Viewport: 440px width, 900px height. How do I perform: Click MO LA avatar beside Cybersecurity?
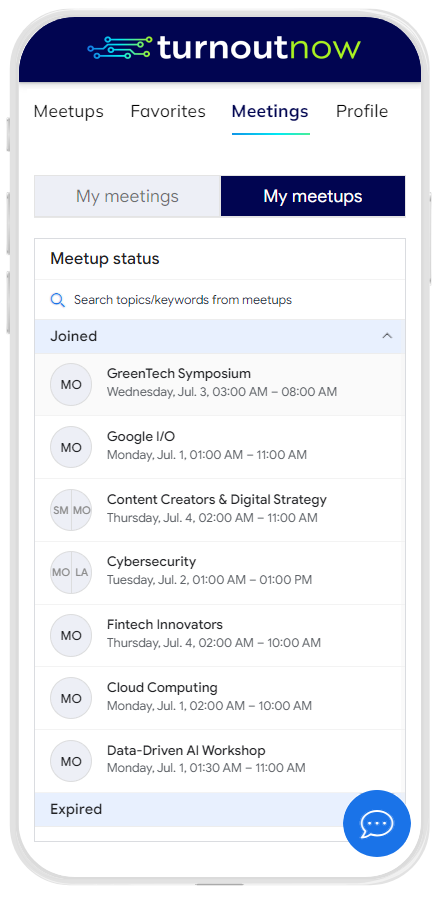coord(71,572)
